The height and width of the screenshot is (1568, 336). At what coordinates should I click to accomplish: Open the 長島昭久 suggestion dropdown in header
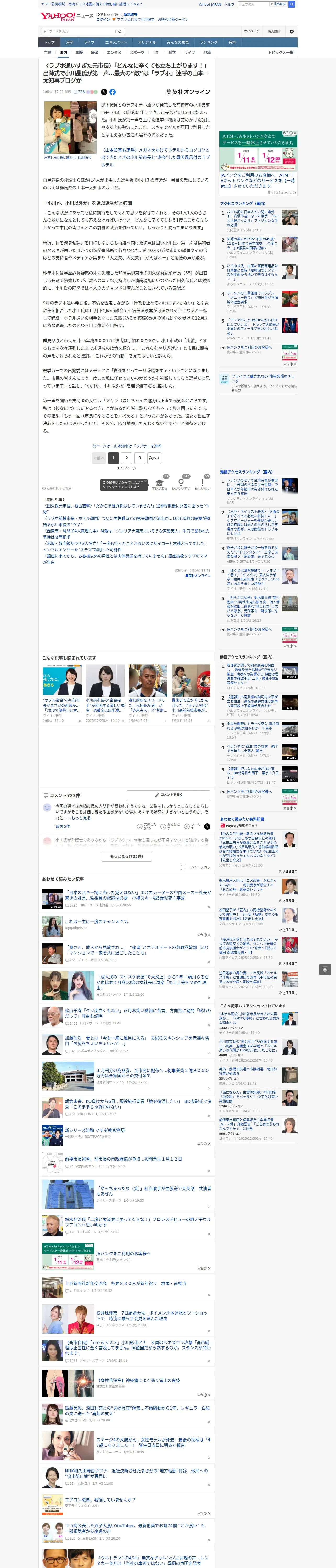[x=279, y=4]
